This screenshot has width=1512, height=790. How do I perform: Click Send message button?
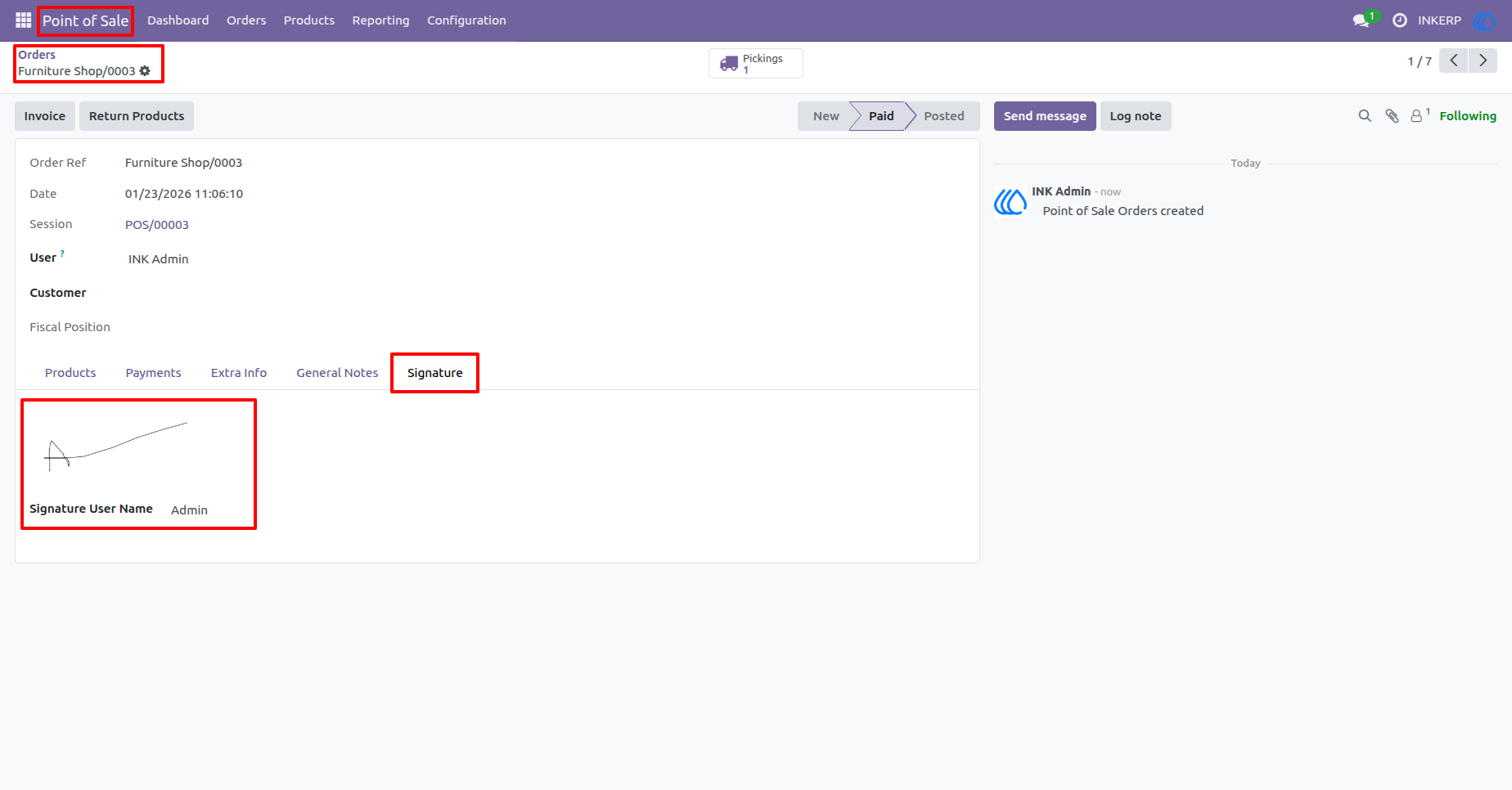coord(1045,116)
